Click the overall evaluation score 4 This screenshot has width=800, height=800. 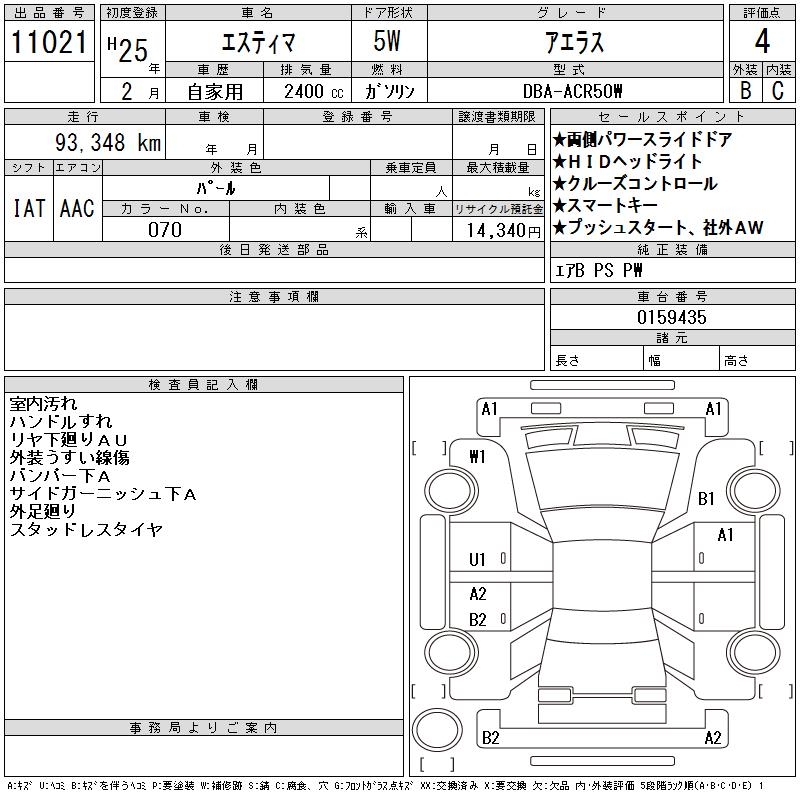[762, 41]
